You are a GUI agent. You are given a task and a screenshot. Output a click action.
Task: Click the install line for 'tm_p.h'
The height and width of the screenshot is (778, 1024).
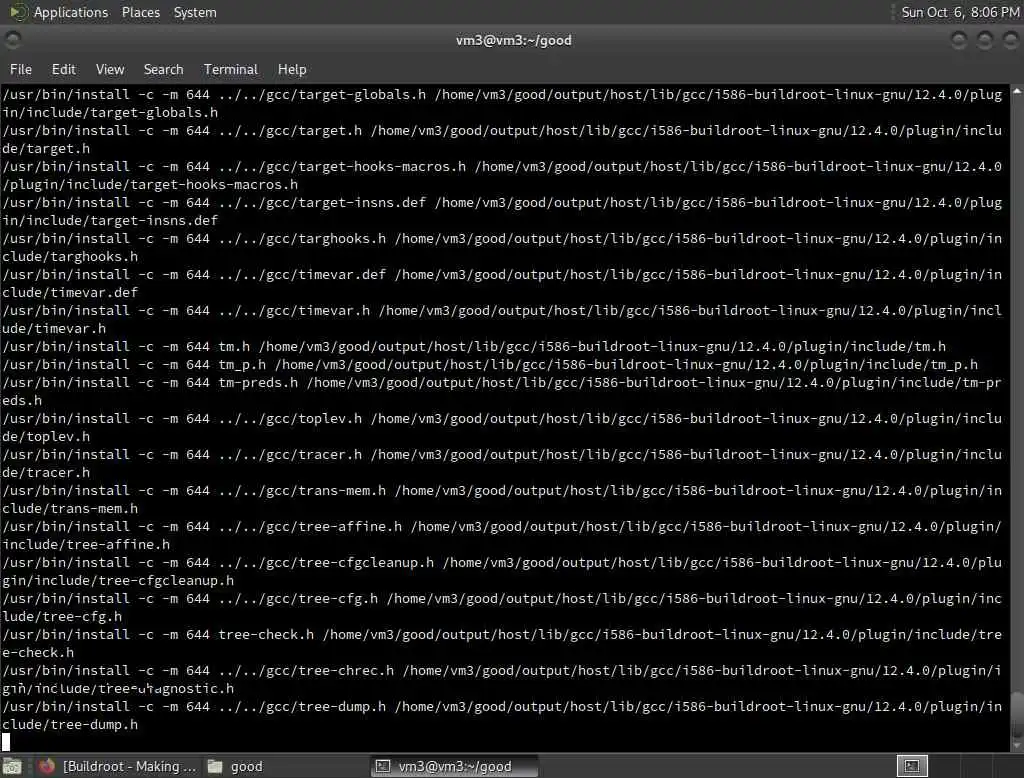click(490, 365)
